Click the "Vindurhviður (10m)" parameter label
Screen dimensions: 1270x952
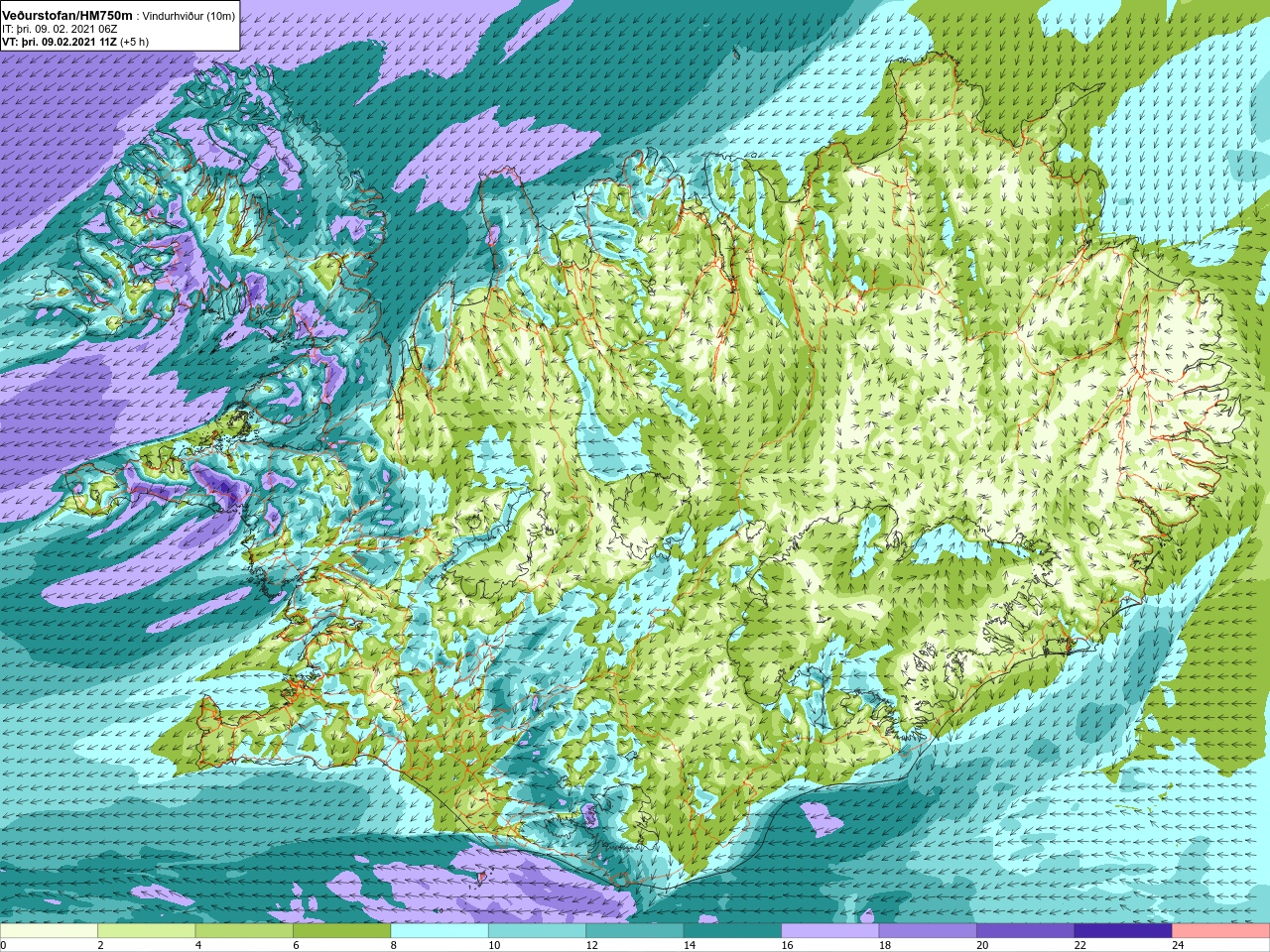point(189,16)
